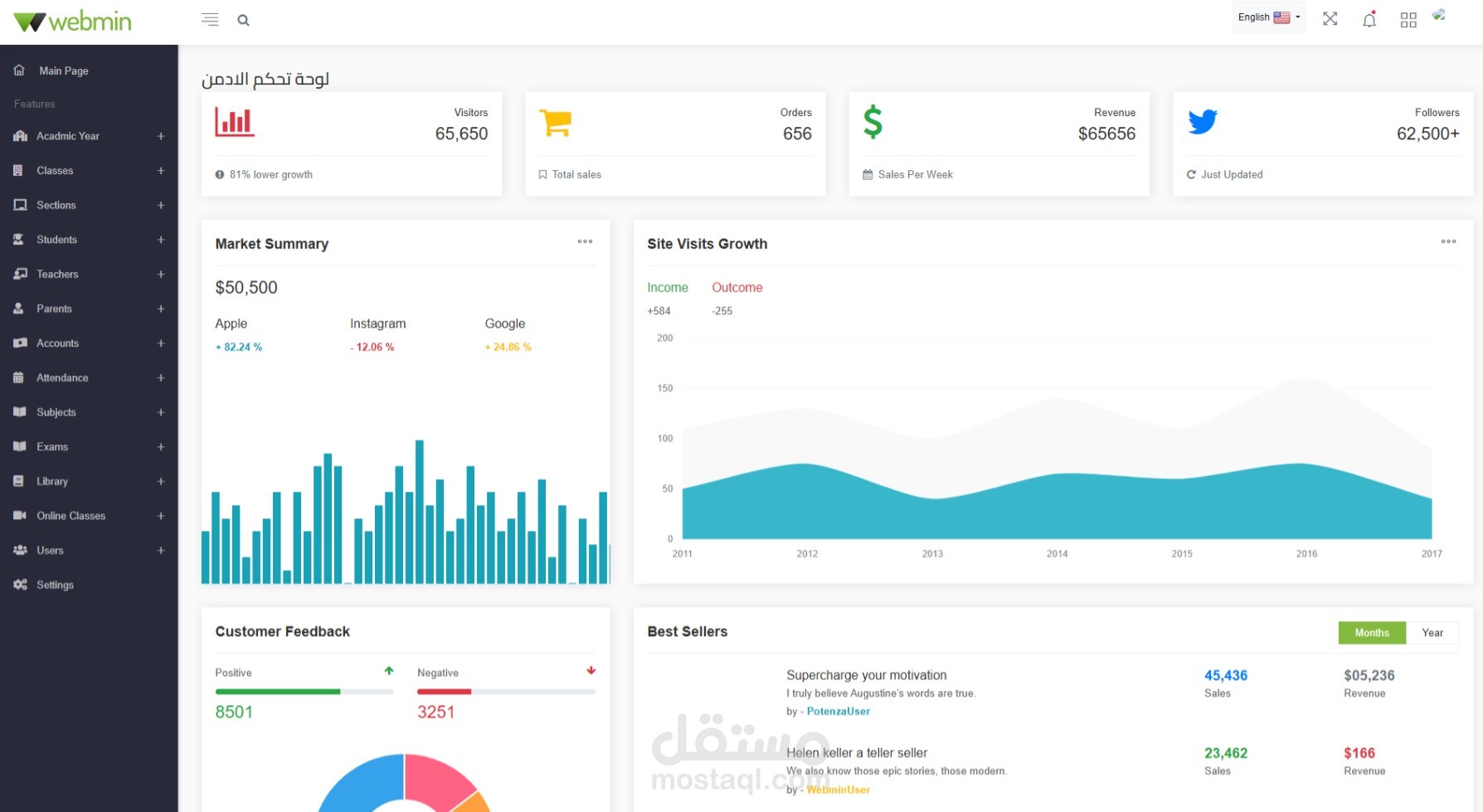Open the notifications bell icon
Screen dimensions: 1483x812
tap(1369, 19)
